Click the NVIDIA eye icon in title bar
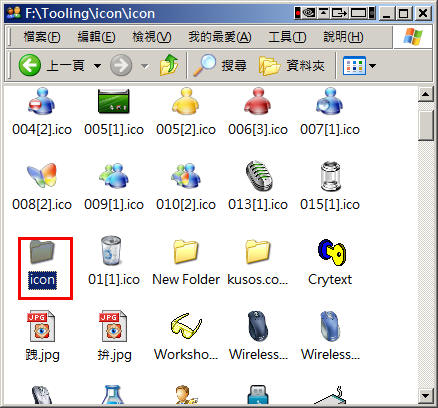The image size is (438, 408). (x=309, y=13)
